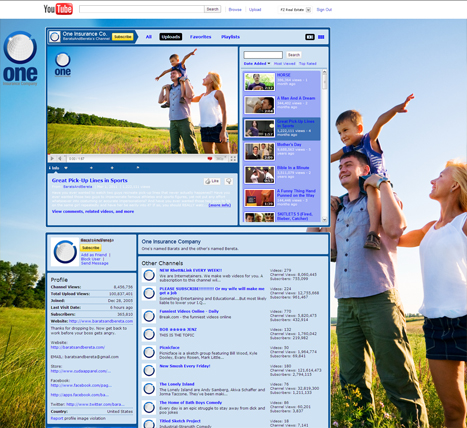Screen dimensions: 467x428
Task: Click the Browse link in the header
Action: [235, 10]
